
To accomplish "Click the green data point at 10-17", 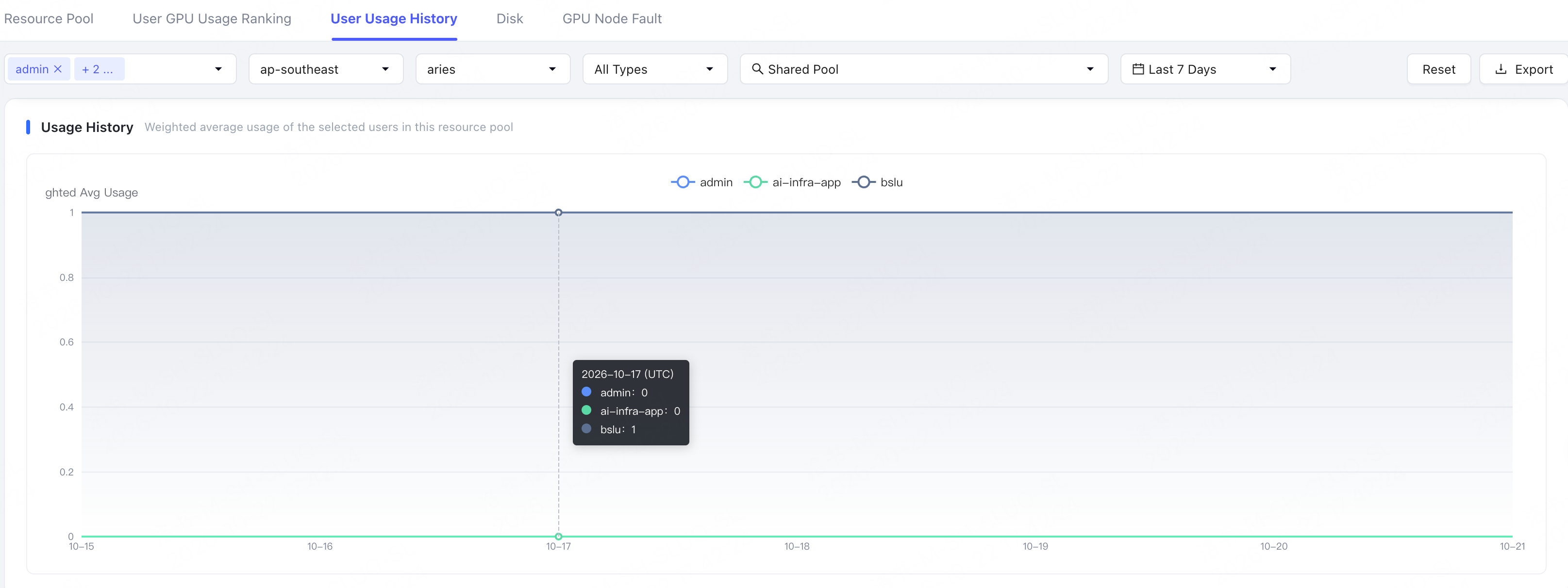I will 558,536.
